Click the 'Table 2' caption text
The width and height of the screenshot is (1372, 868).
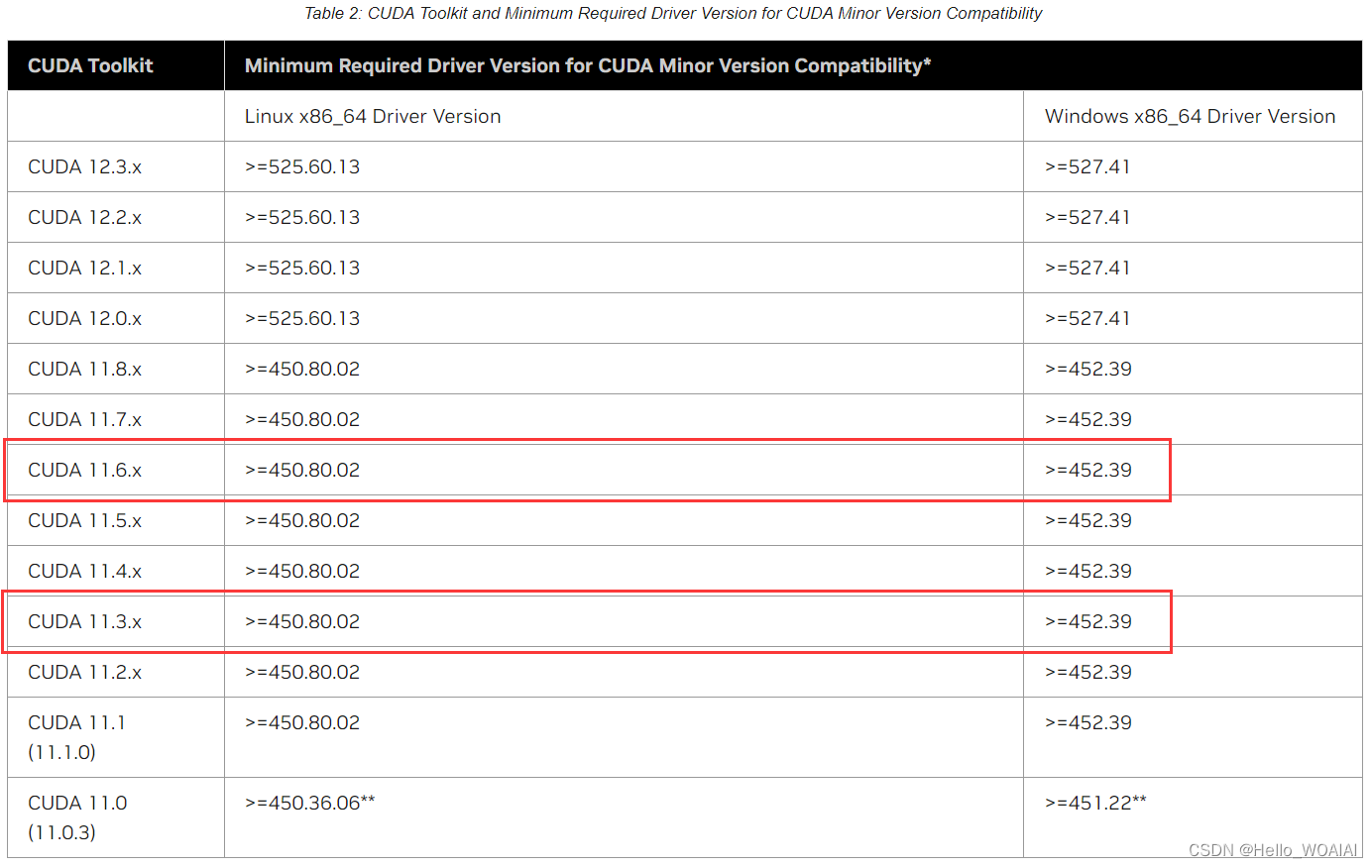(673, 14)
